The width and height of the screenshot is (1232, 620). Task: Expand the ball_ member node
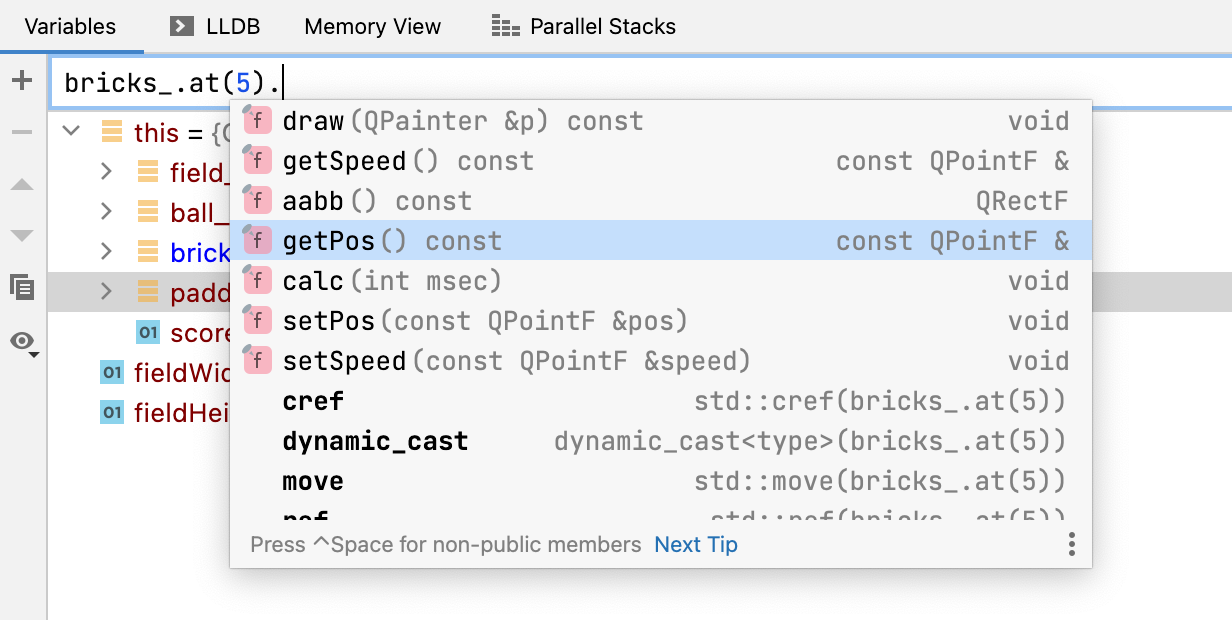click(x=107, y=212)
